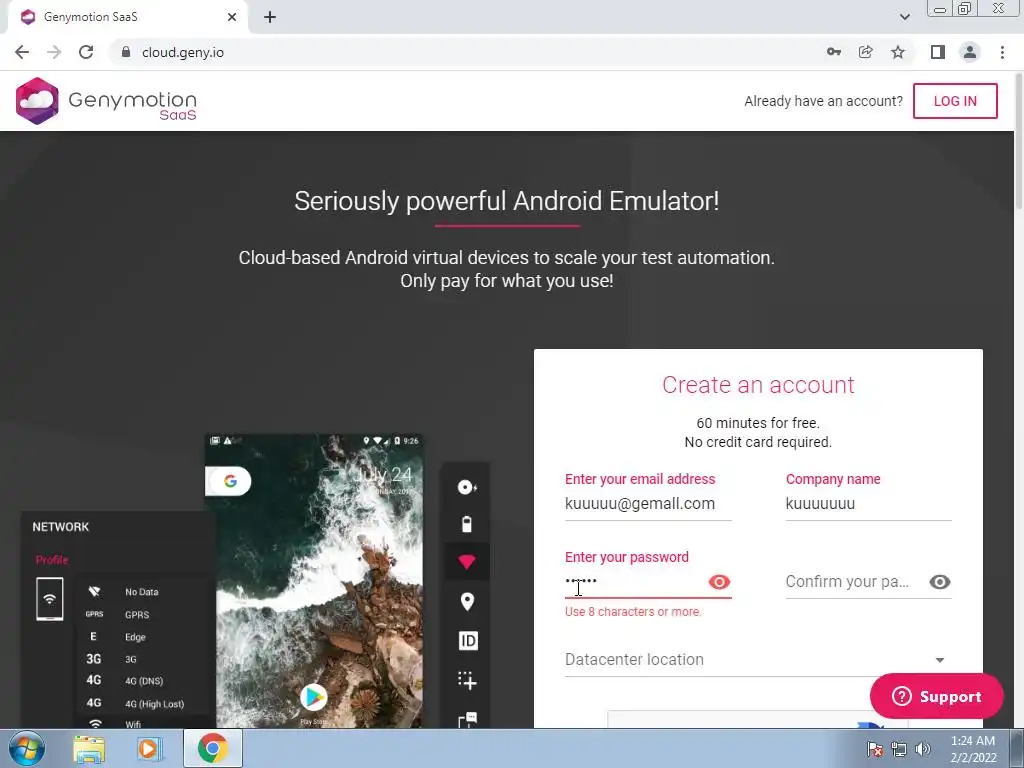The image size is (1024, 768).
Task: Click the Genymotion SaaS logo
Action: (x=106, y=101)
